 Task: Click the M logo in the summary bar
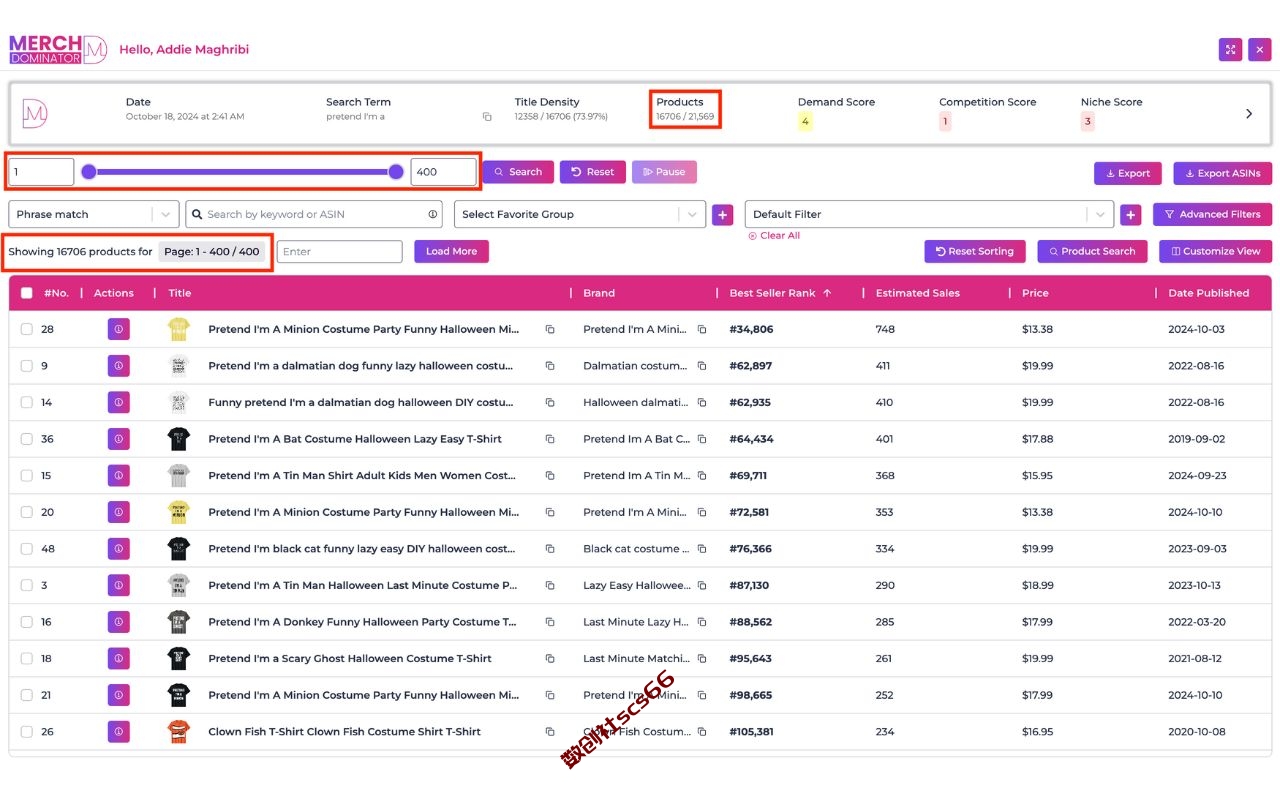point(35,113)
